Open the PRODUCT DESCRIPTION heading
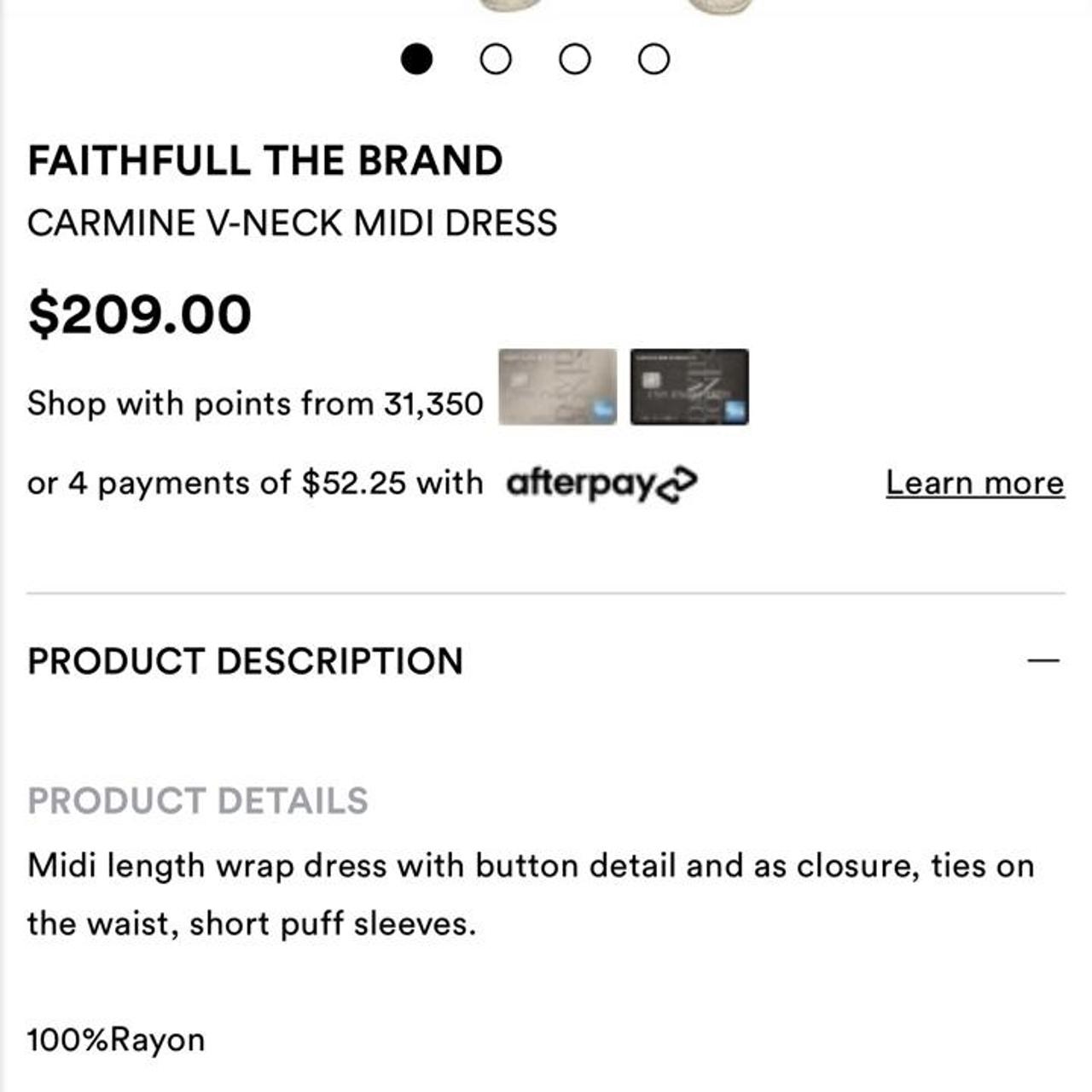This screenshot has height=1092, width=1092. tap(246, 661)
